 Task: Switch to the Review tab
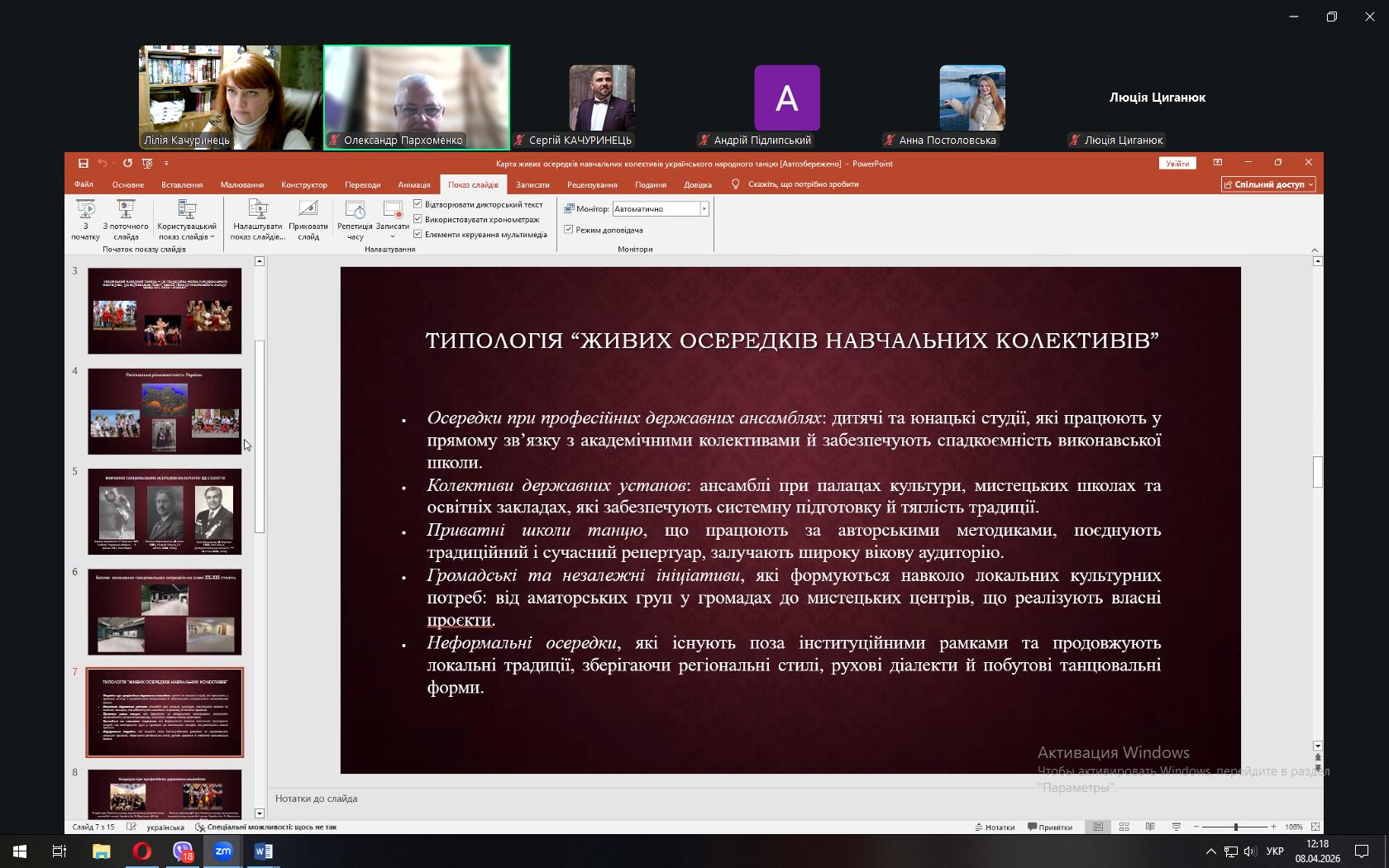point(592,184)
